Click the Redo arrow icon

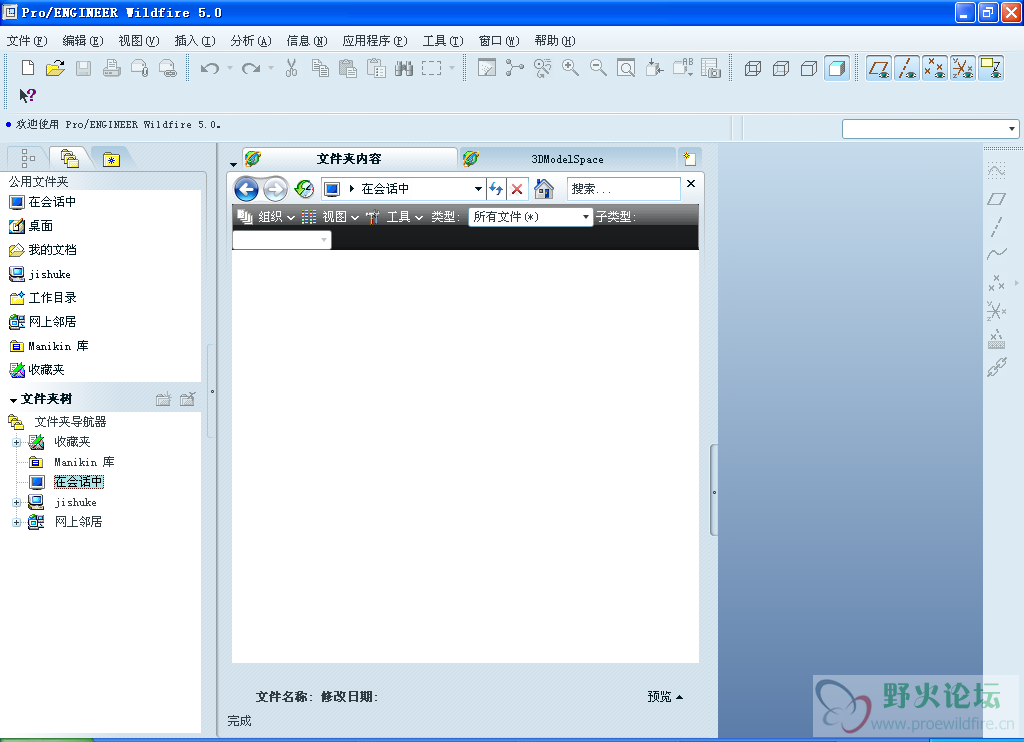tap(251, 68)
